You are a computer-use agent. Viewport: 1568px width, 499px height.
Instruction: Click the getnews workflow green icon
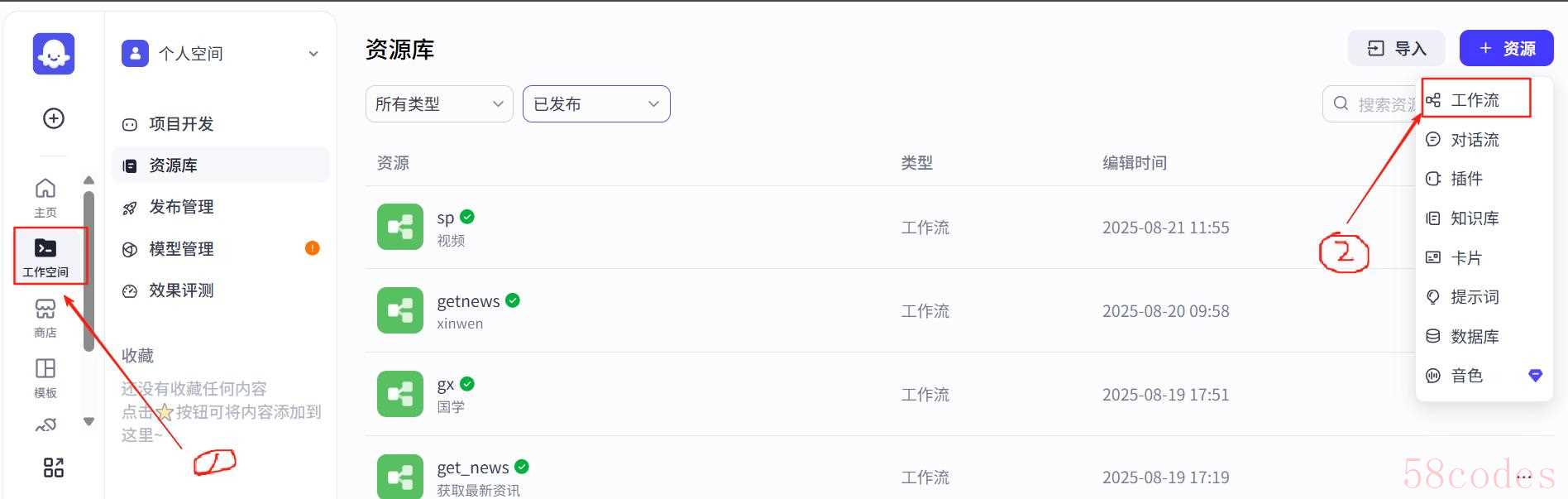pyautogui.click(x=400, y=310)
